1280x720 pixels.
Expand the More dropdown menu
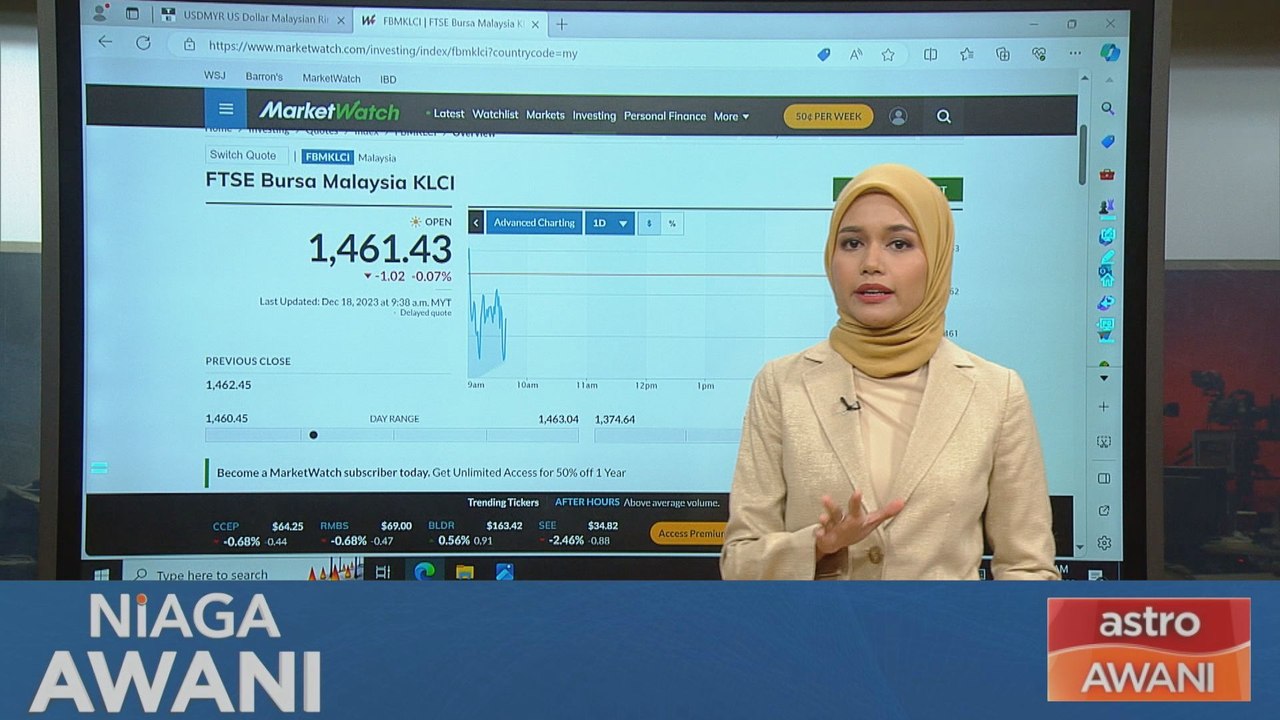pos(731,116)
